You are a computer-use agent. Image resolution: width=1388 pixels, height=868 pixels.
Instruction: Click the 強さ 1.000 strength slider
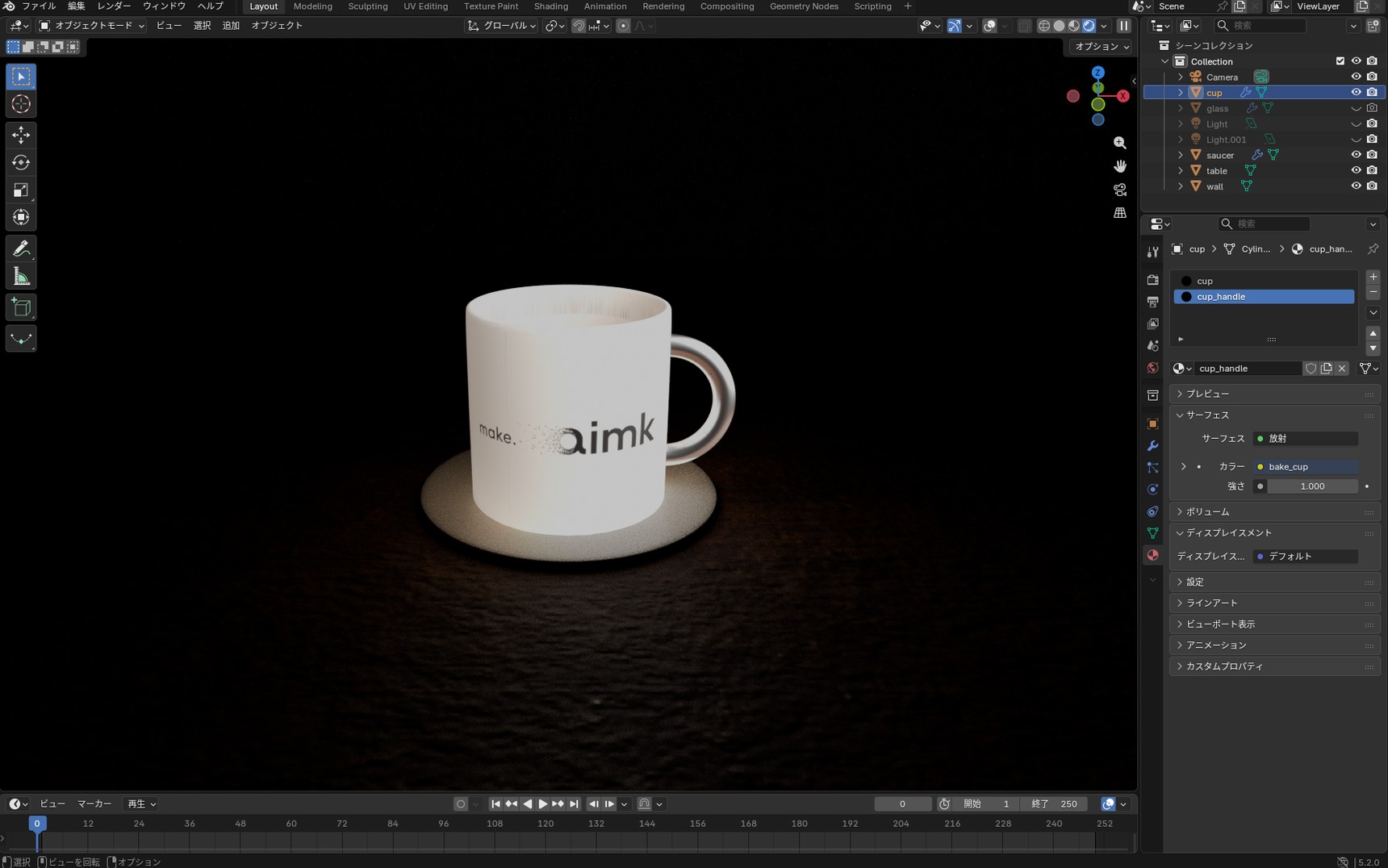click(1312, 486)
